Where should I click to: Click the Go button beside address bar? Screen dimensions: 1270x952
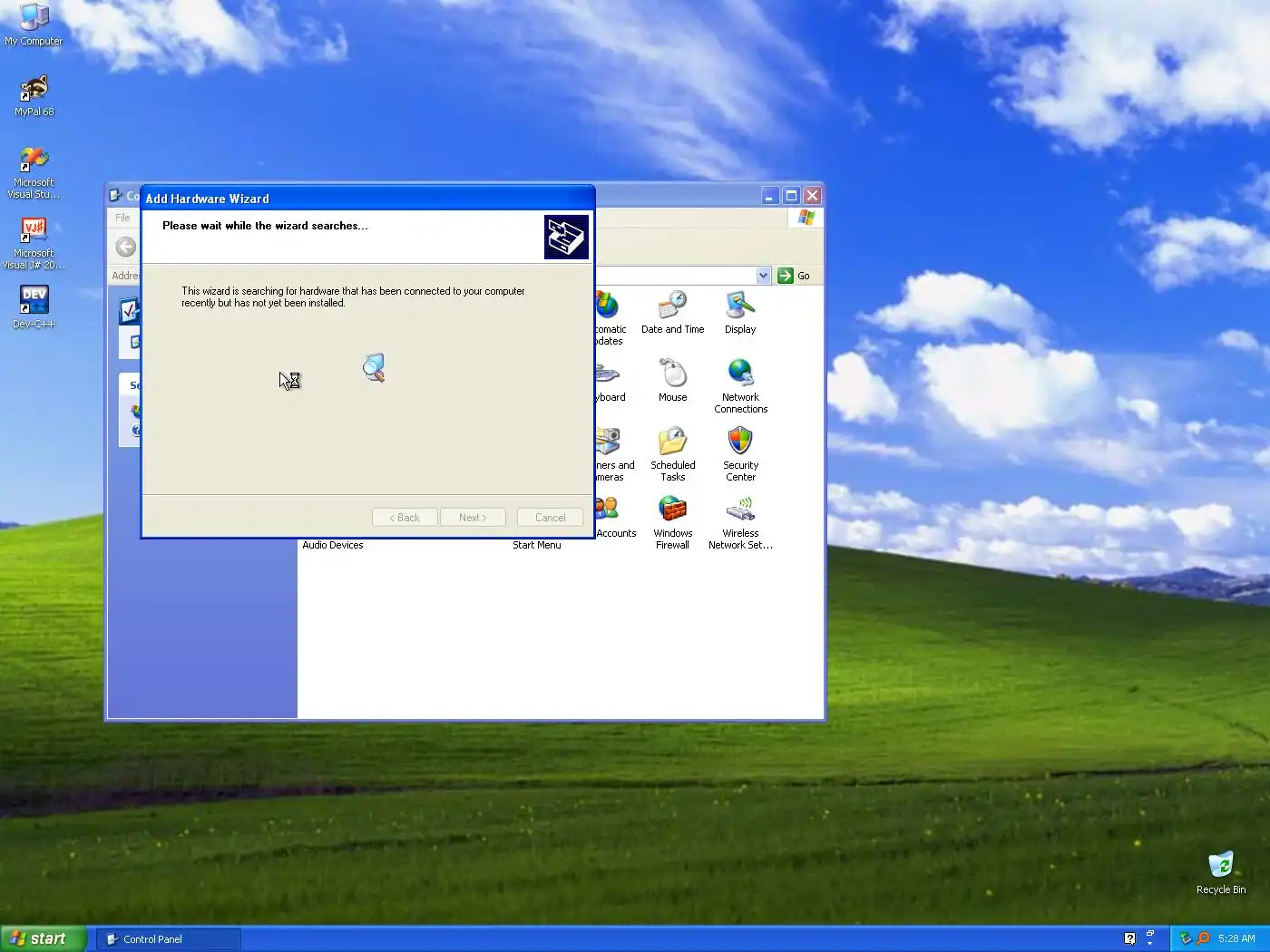[794, 276]
